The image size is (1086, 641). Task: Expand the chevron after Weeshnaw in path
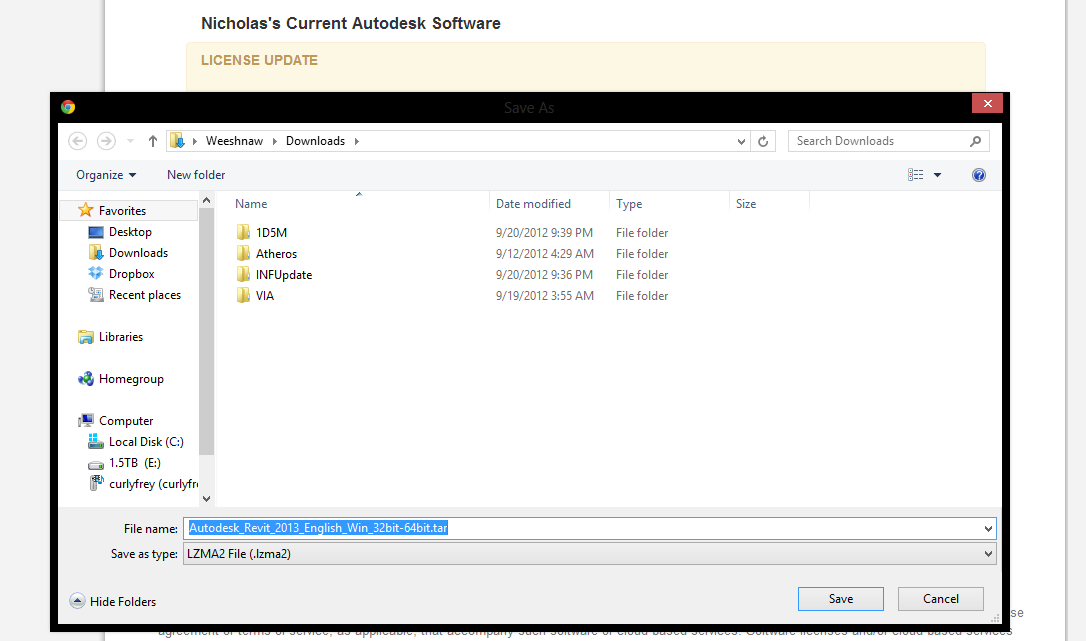[x=275, y=141]
